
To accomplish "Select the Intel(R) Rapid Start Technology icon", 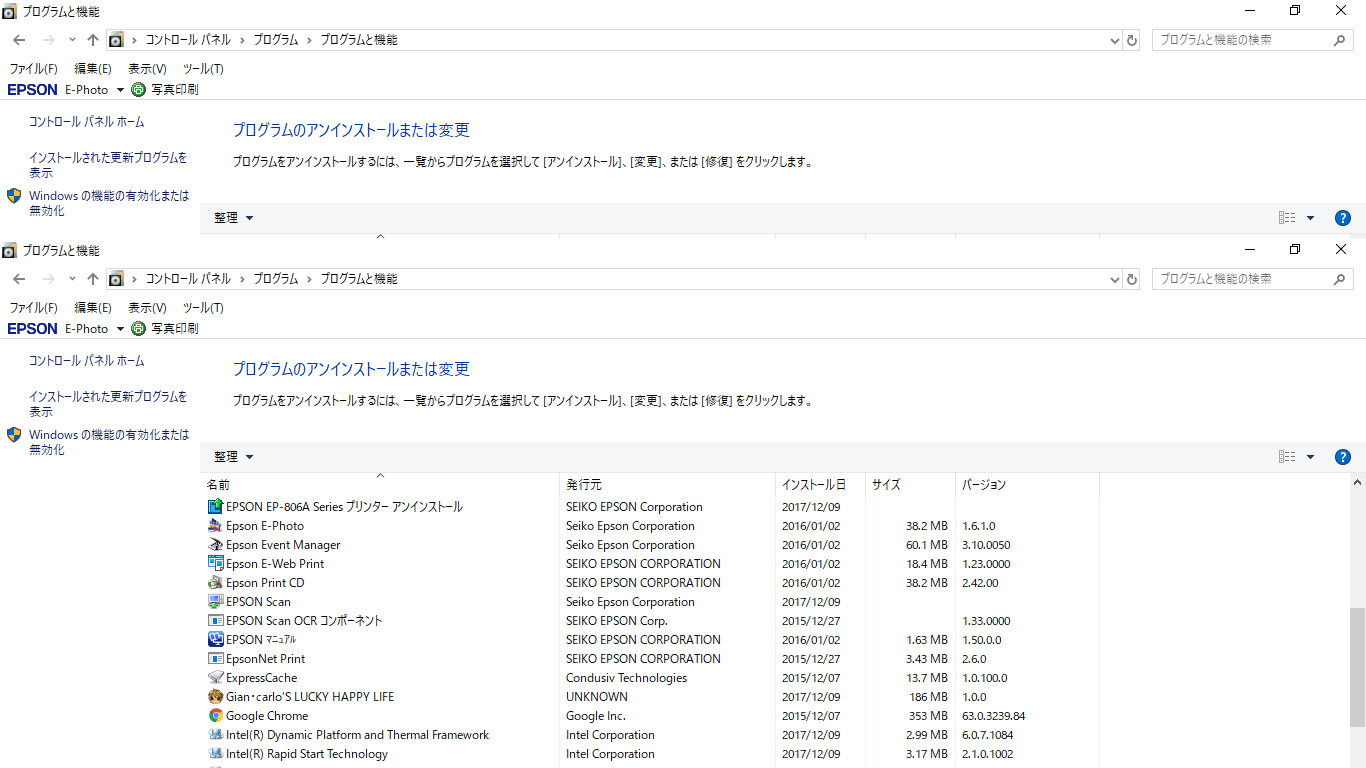I will click(x=215, y=754).
